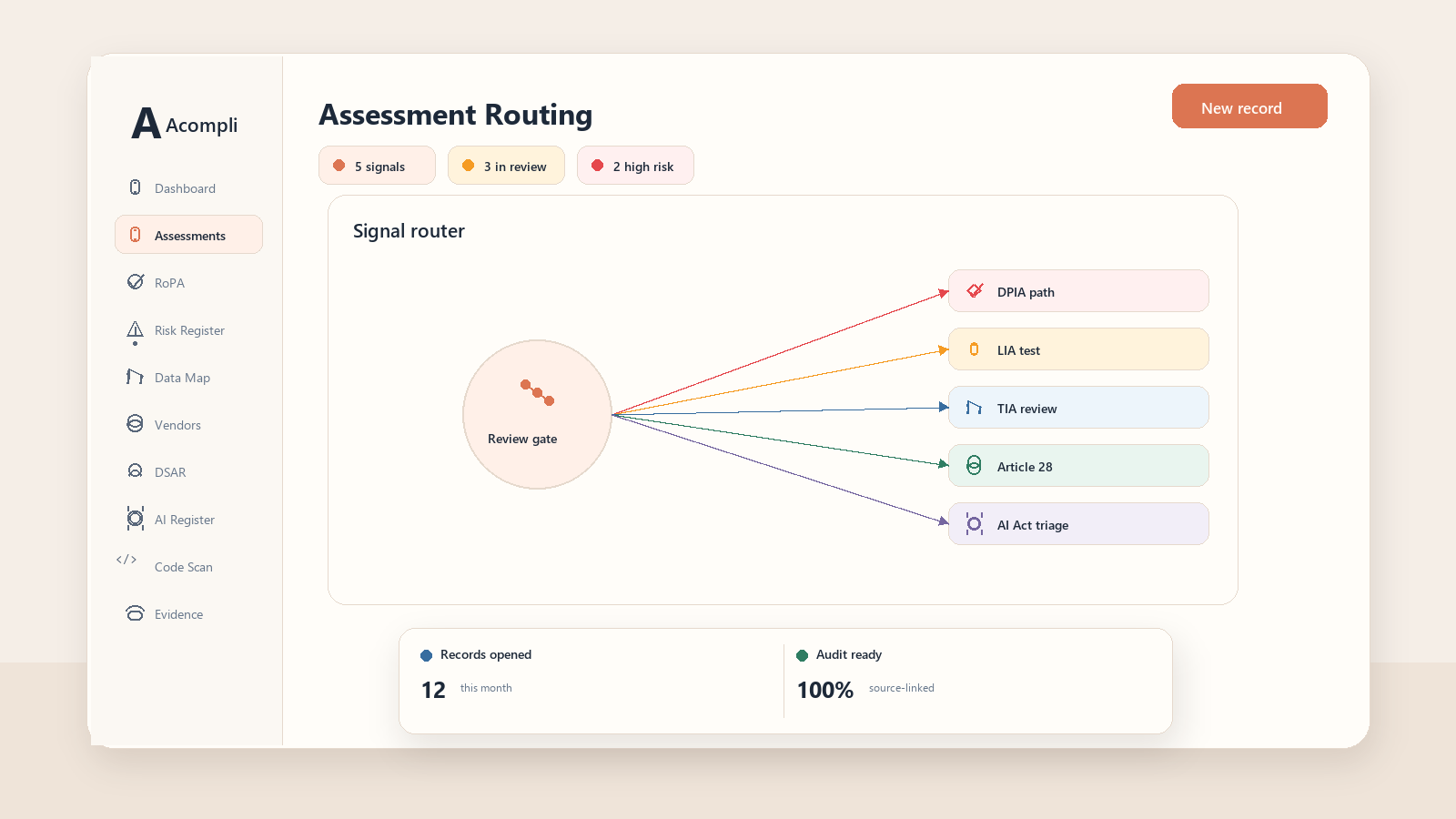1456x819 pixels.
Task: Click the 'this month' label
Action: click(486, 688)
